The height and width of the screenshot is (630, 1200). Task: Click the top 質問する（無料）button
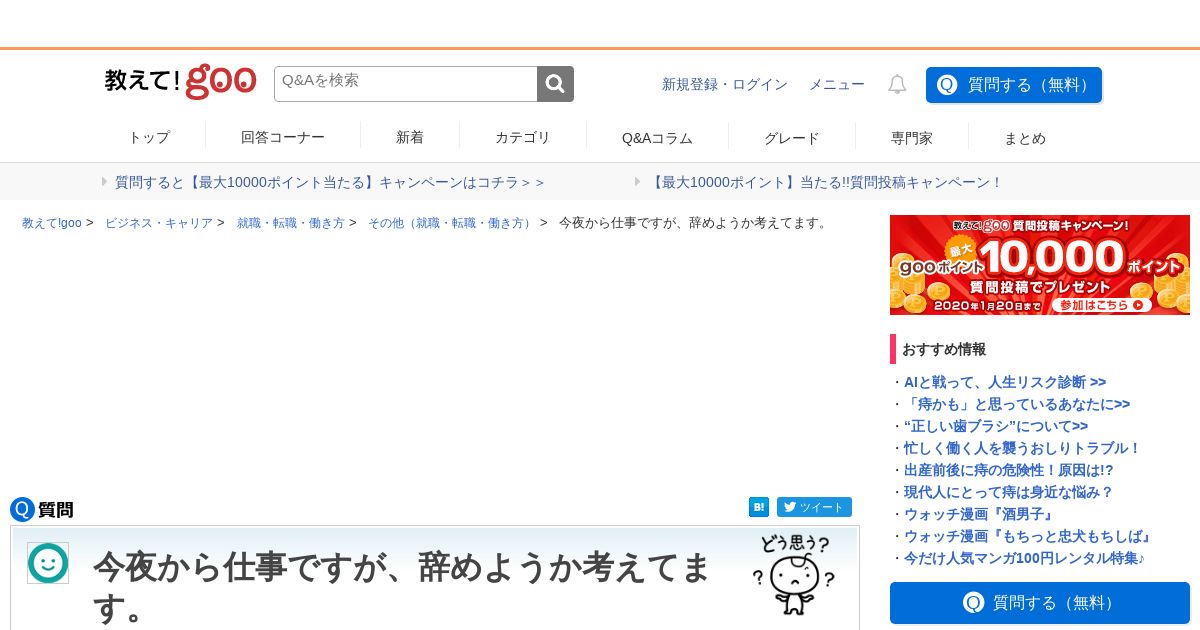(x=1014, y=85)
